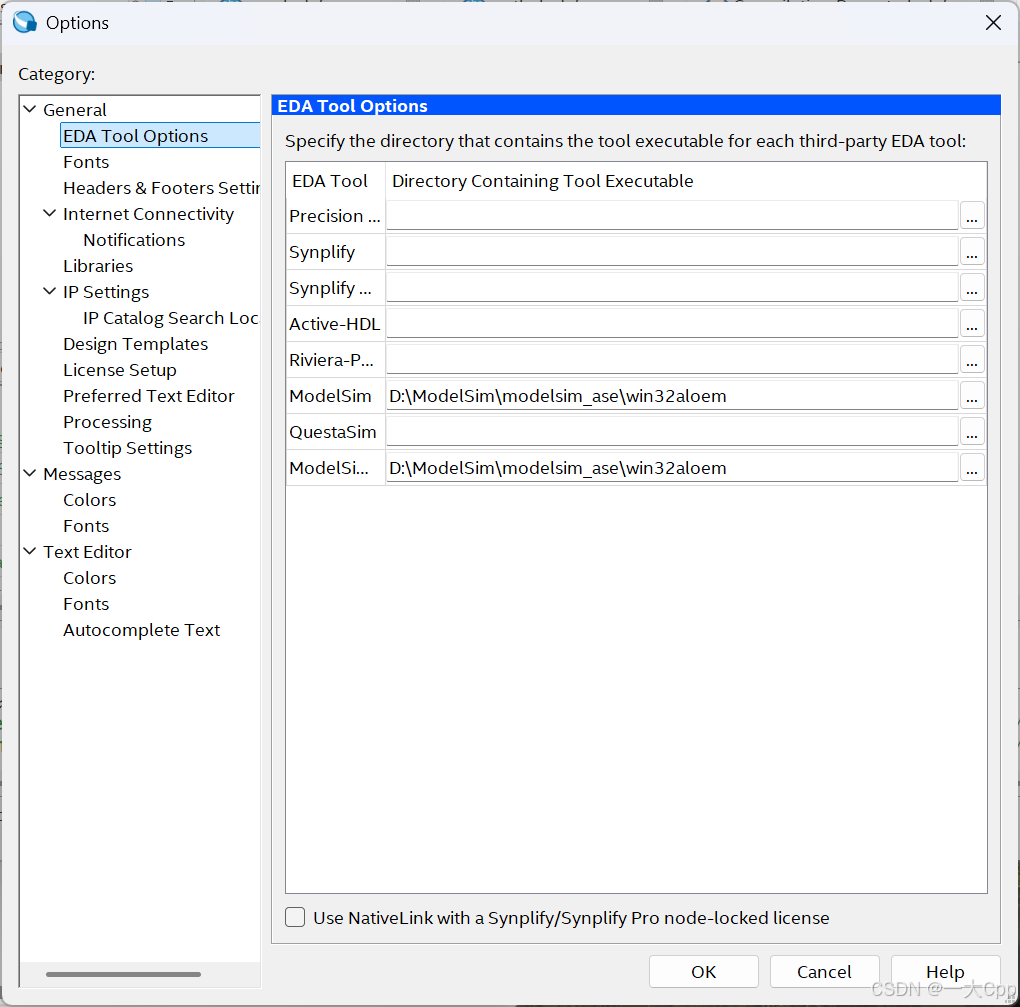Image resolution: width=1020 pixels, height=1007 pixels.
Task: Click the Active-HDL directory field
Action: click(672, 324)
